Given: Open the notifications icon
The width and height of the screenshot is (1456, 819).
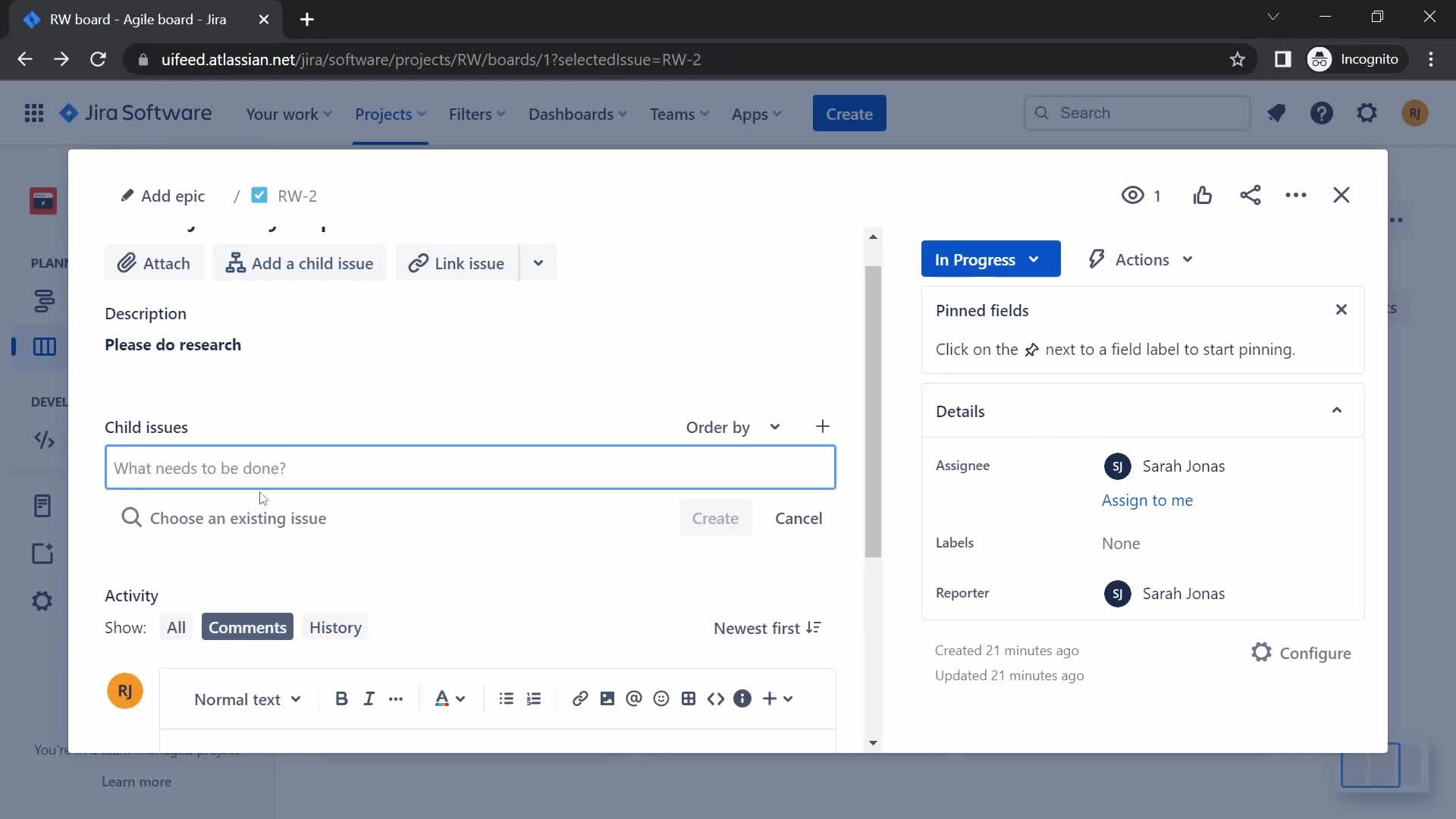Looking at the screenshot, I should 1276,114.
